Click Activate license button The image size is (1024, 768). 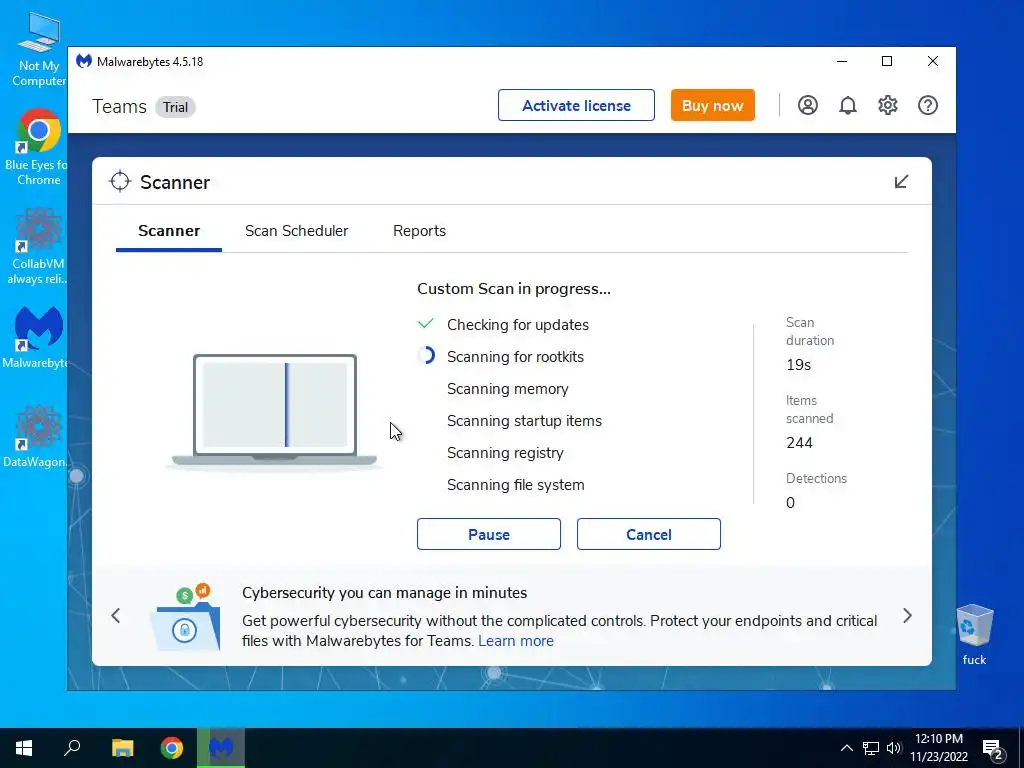coord(576,105)
